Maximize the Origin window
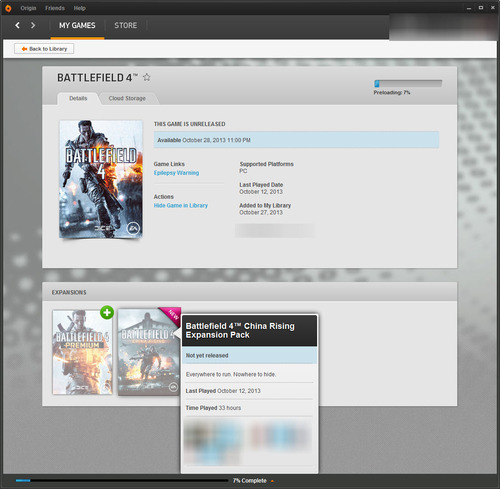 click(481, 8)
